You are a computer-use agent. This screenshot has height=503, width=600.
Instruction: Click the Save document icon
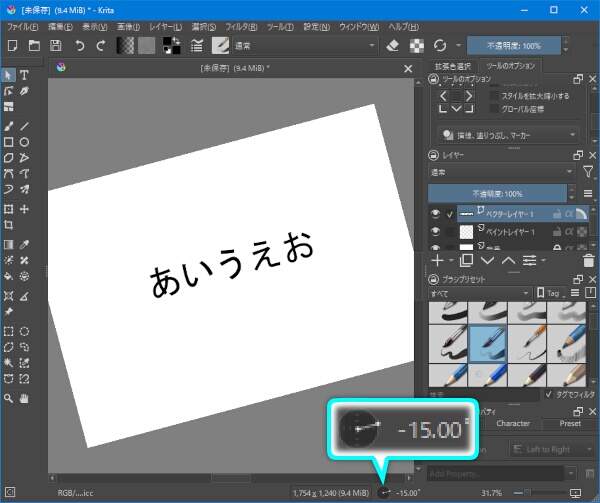click(56, 46)
